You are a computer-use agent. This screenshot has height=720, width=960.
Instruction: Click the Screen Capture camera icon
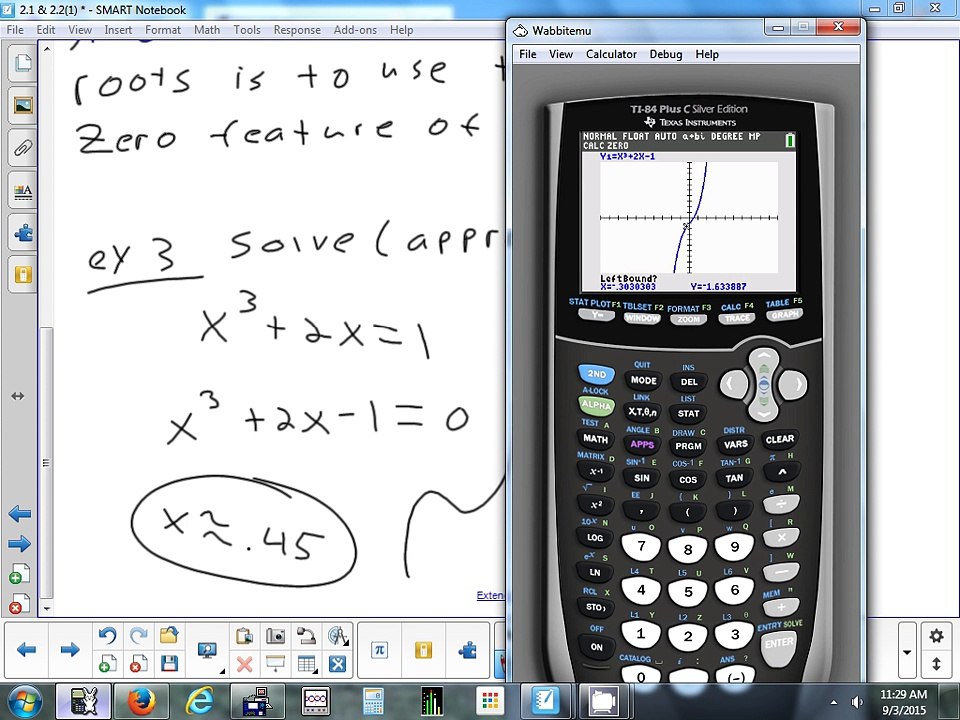[x=276, y=636]
